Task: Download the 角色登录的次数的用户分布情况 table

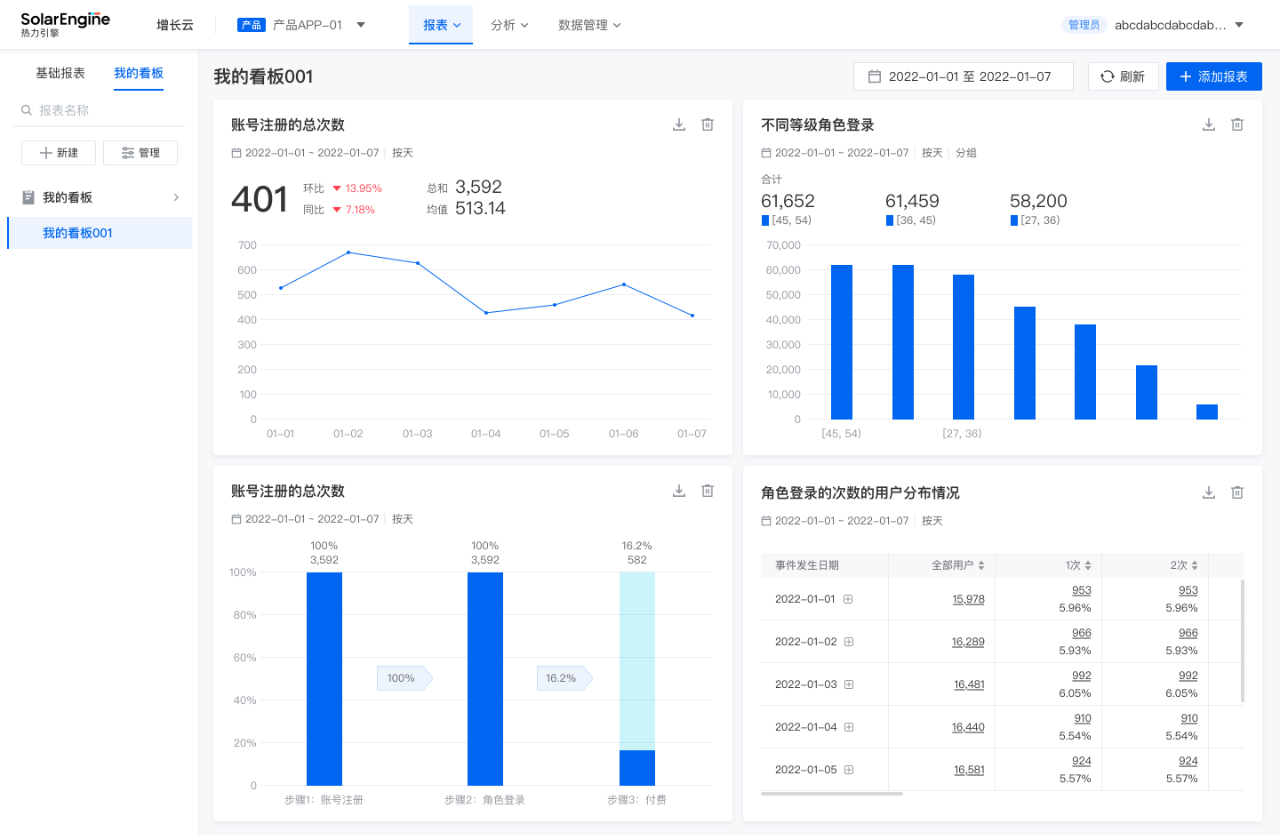Action: pos(1208,492)
